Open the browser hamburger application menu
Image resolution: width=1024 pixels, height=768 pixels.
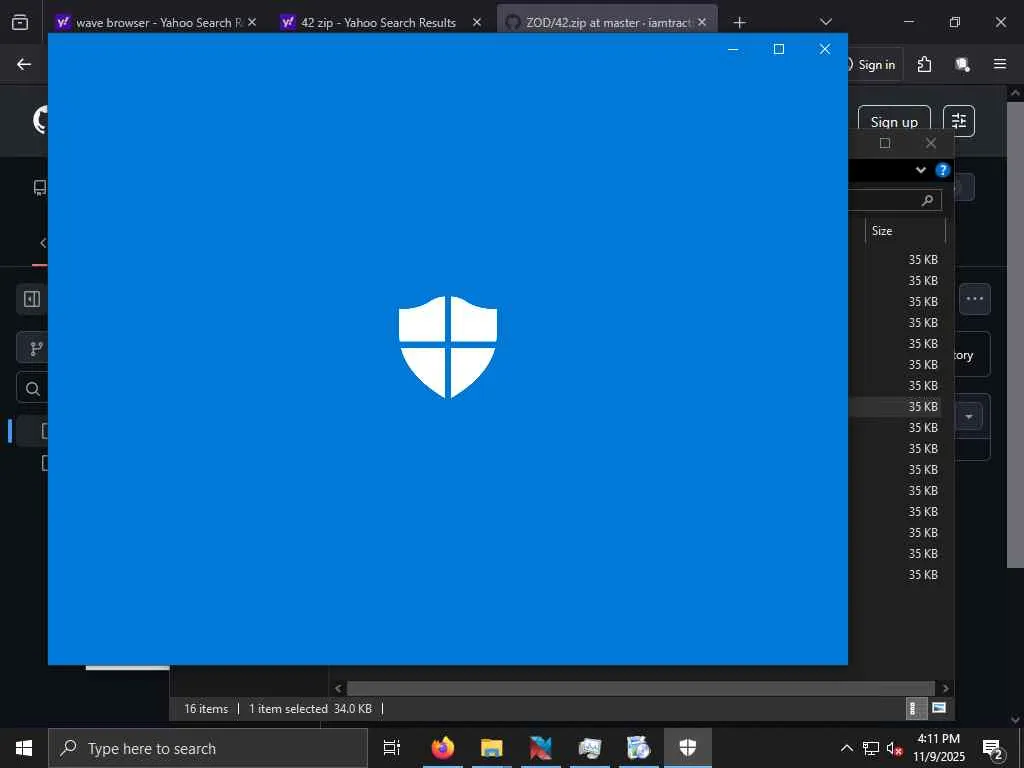point(1000,64)
